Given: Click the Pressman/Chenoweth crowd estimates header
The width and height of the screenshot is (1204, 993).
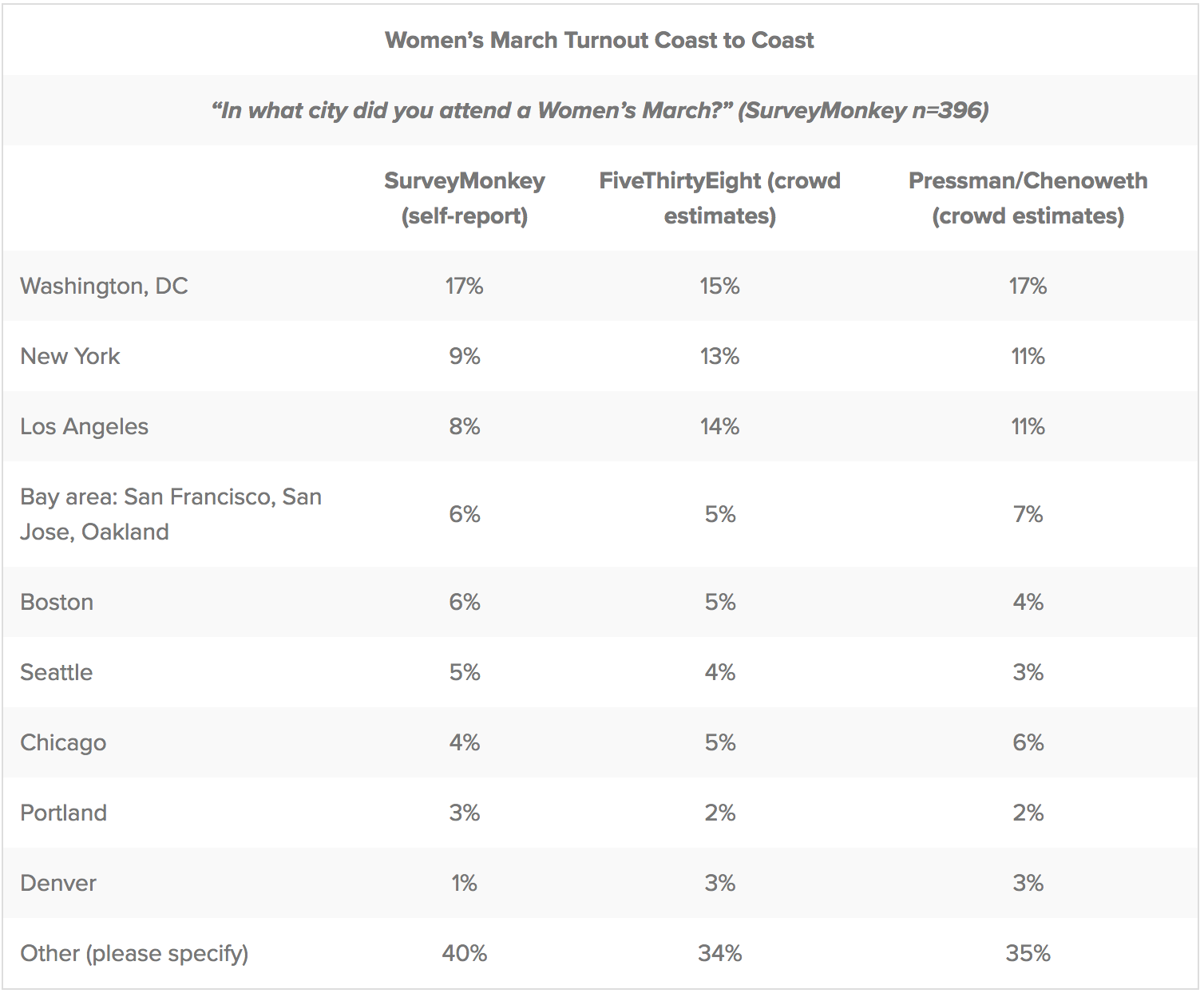Looking at the screenshot, I should [x=1028, y=198].
